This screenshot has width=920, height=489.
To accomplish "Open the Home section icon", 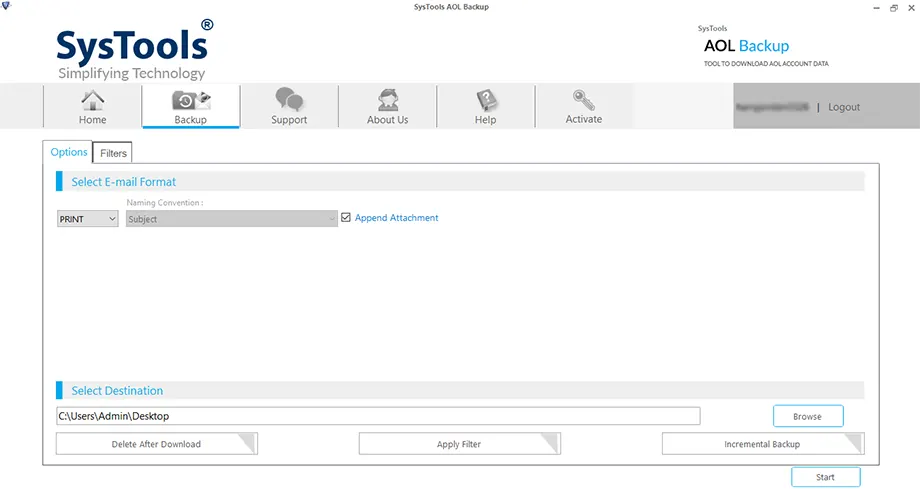I will point(93,101).
